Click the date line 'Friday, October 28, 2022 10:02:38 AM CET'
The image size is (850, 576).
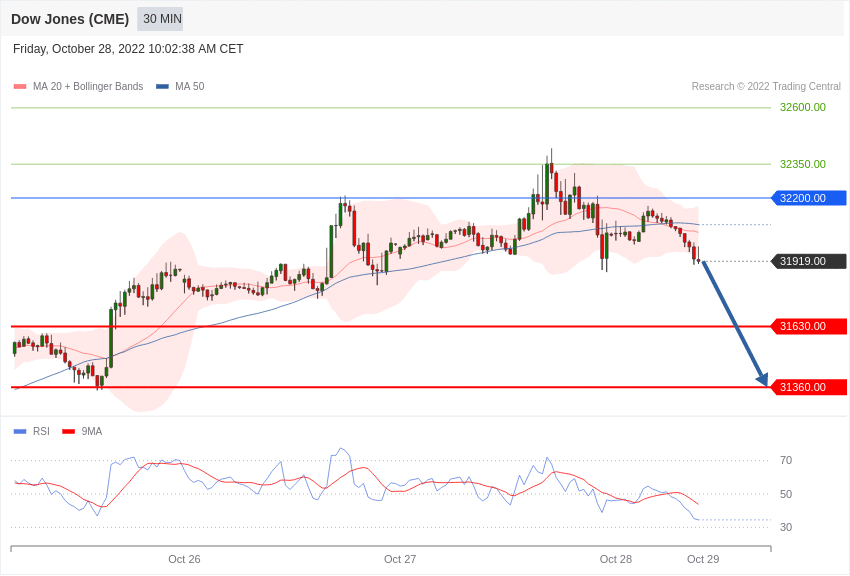tap(128, 49)
